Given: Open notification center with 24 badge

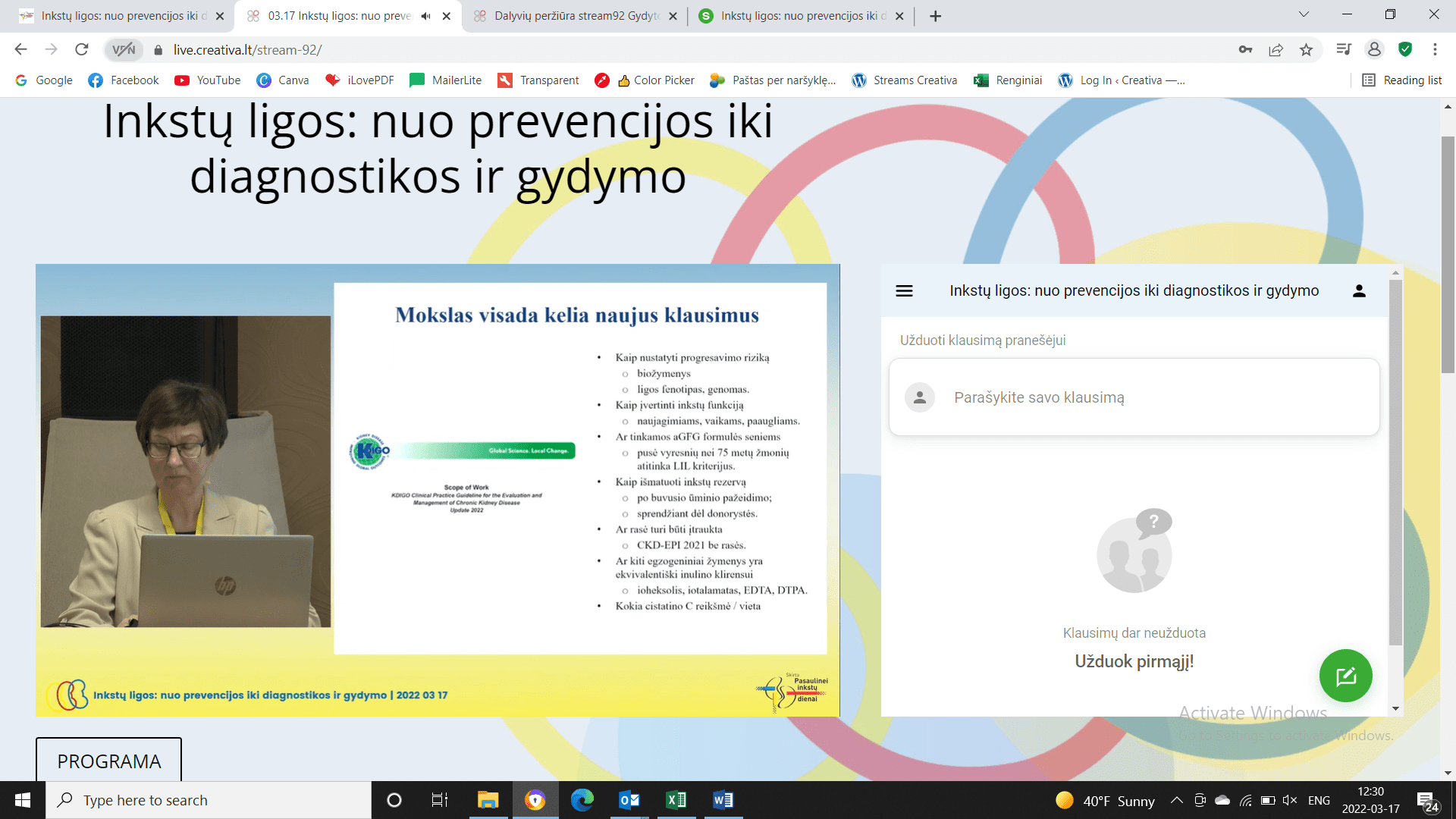Looking at the screenshot, I should pyautogui.click(x=1428, y=802).
